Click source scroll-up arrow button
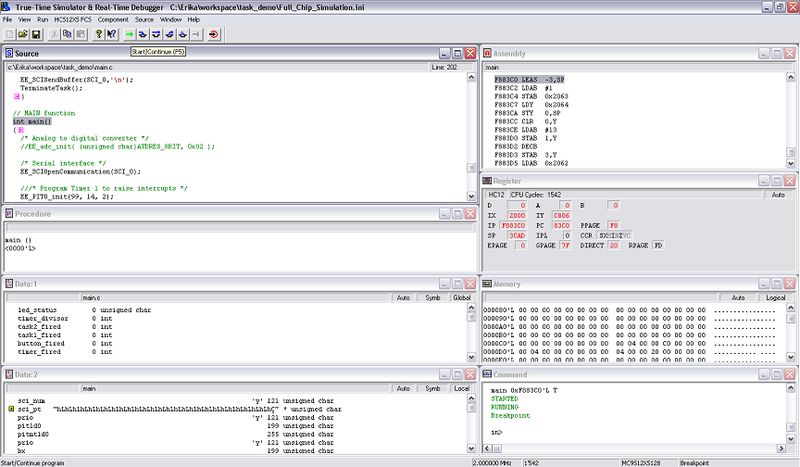Viewport: 800px width, 467px height. 471,77
